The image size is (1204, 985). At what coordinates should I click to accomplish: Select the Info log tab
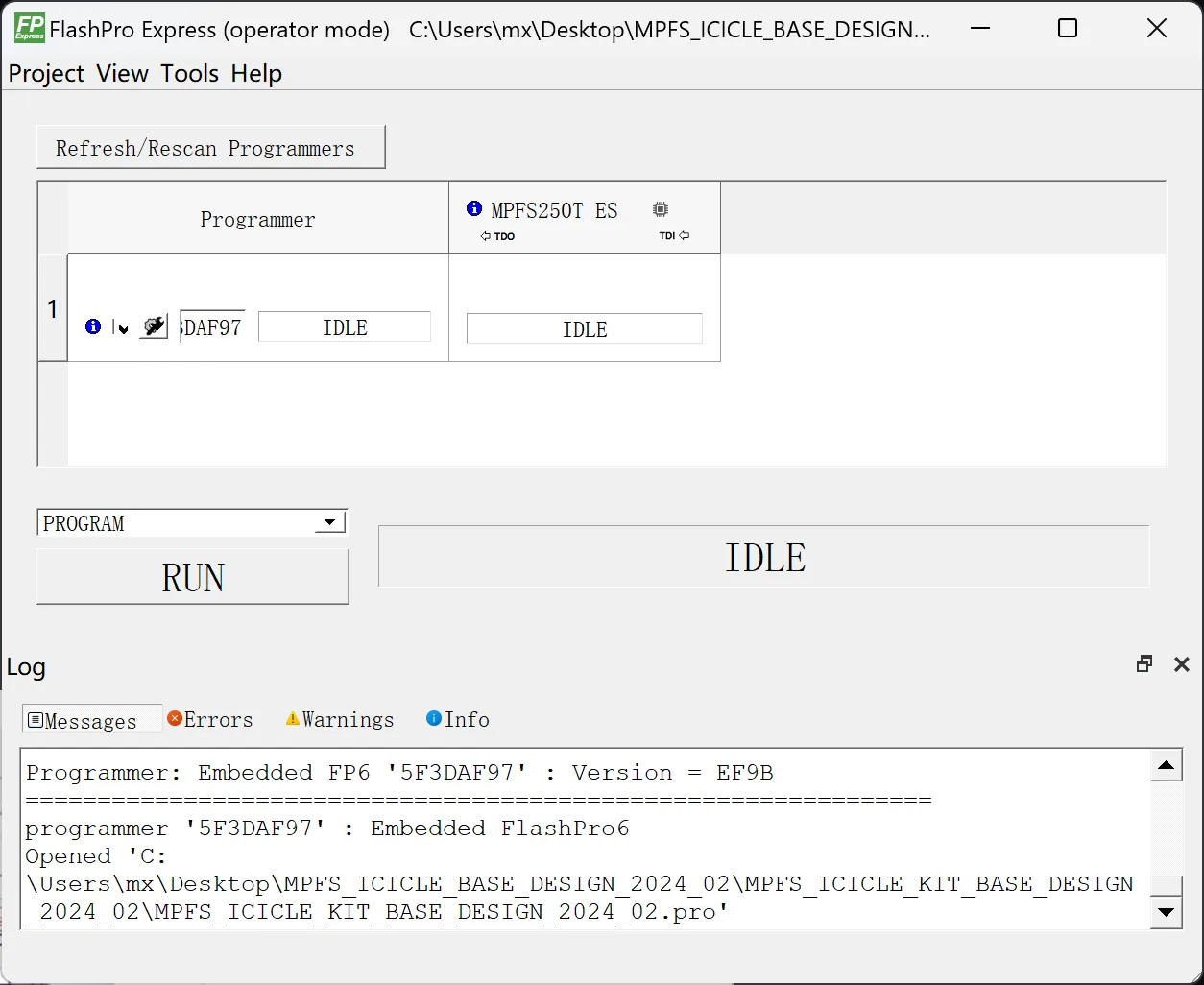click(x=458, y=720)
